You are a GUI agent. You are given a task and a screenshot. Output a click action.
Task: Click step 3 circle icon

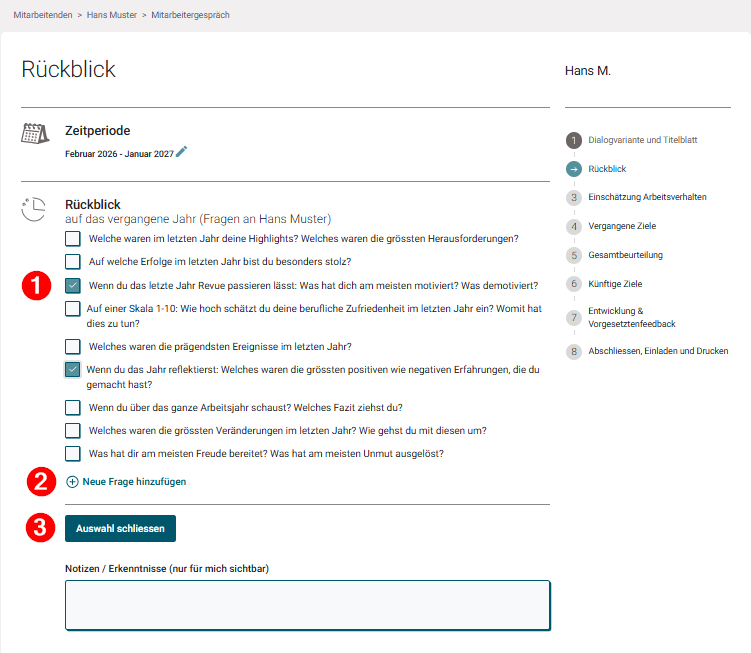point(574,197)
